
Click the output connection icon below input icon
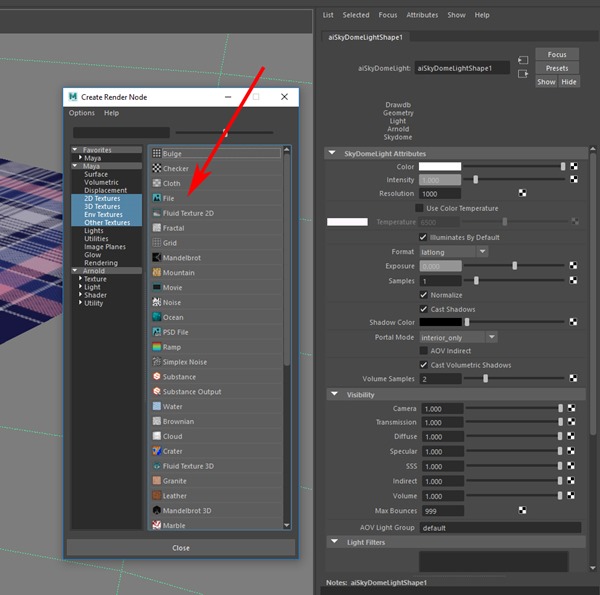click(523, 74)
